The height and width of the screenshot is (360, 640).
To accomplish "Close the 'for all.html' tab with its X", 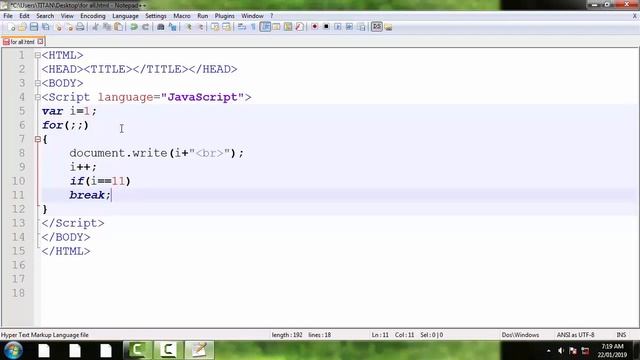I will tap(40, 41).
